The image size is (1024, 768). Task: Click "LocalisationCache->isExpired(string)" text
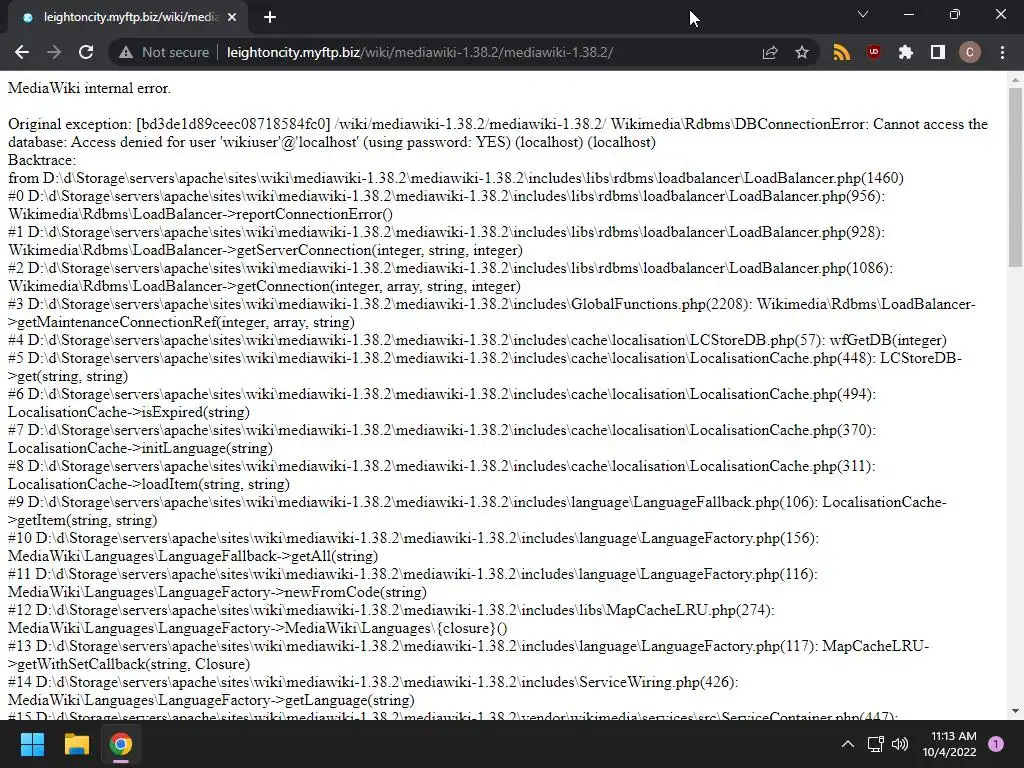tap(129, 412)
